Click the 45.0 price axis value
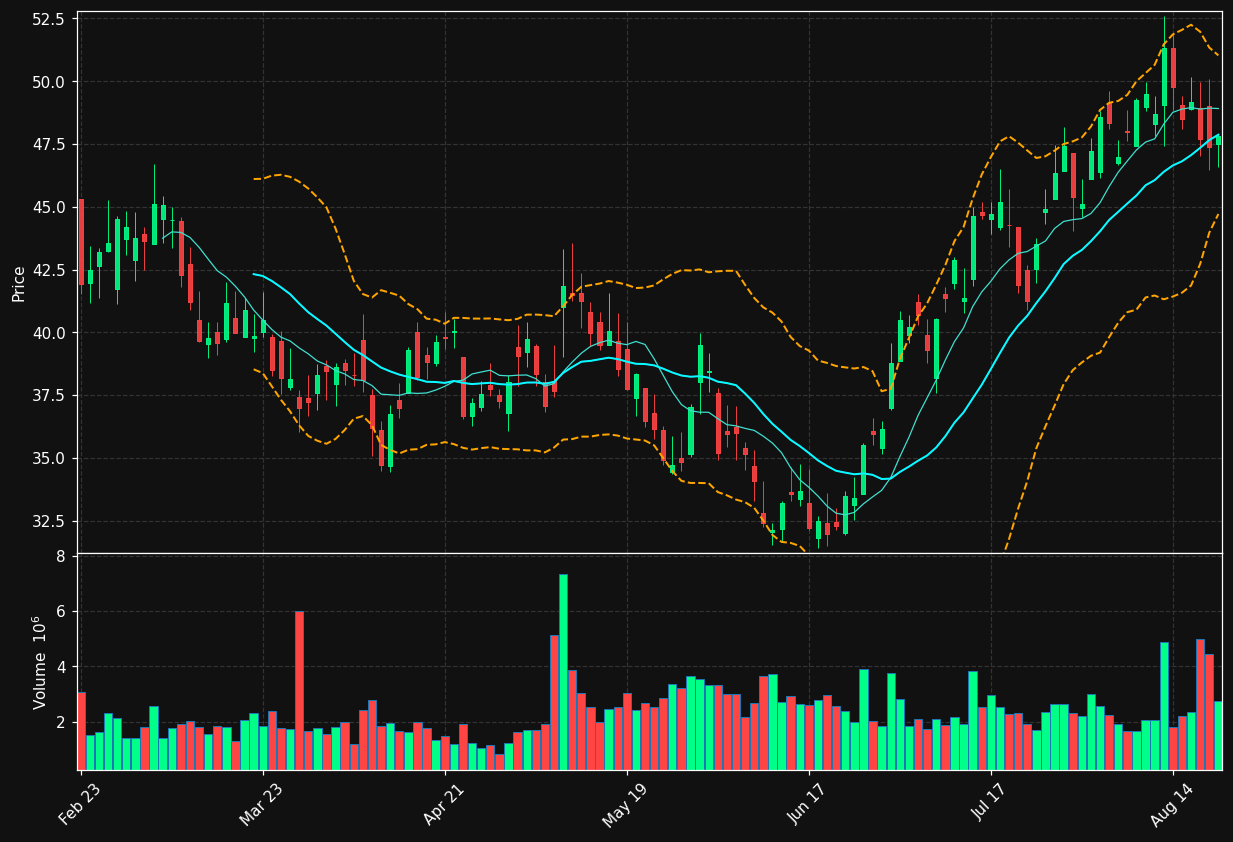Image resolution: width=1233 pixels, height=842 pixels. point(49,208)
